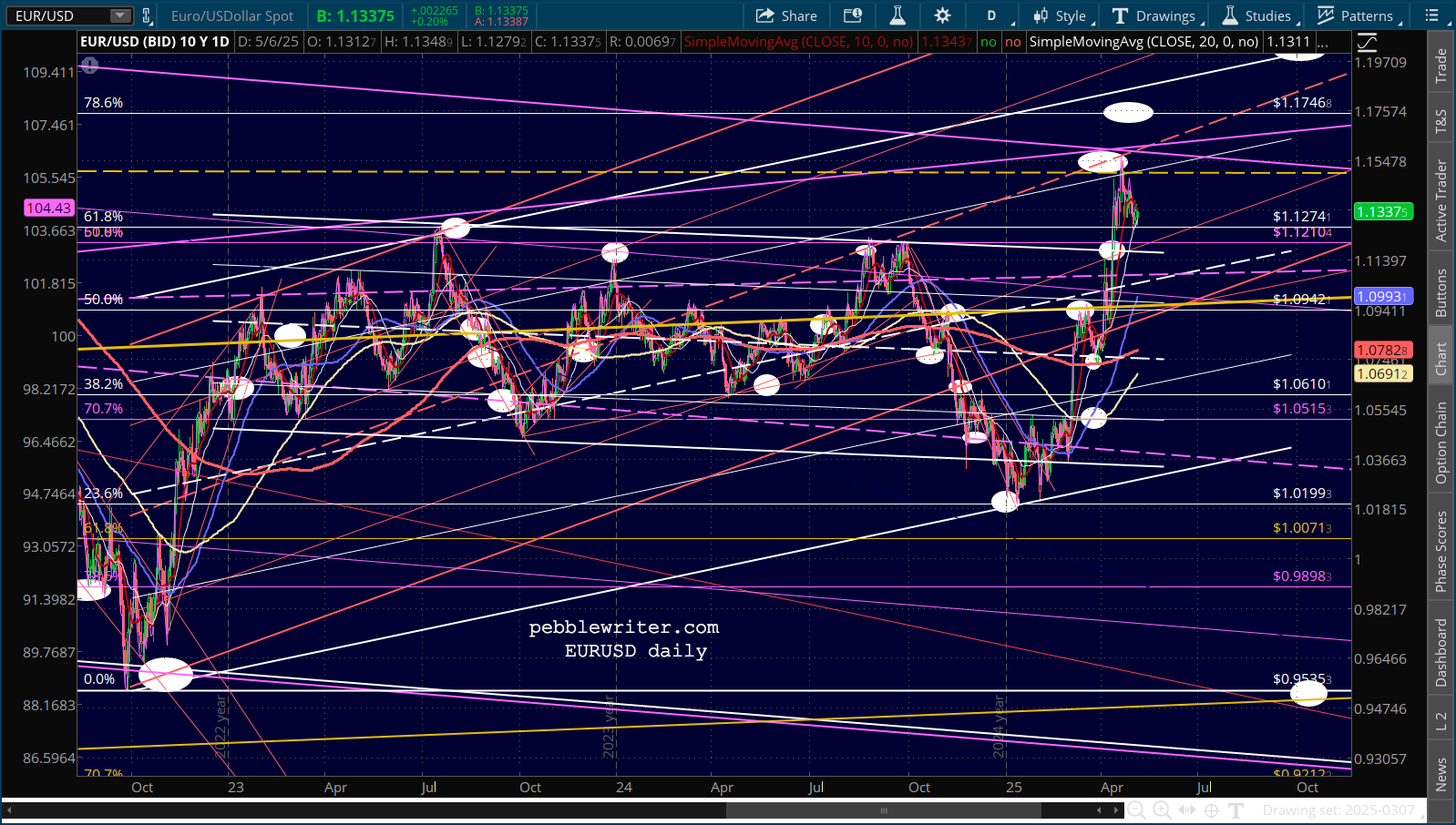Click the green 1.13375 current price label
This screenshot has height=825, width=1456.
[1383, 211]
